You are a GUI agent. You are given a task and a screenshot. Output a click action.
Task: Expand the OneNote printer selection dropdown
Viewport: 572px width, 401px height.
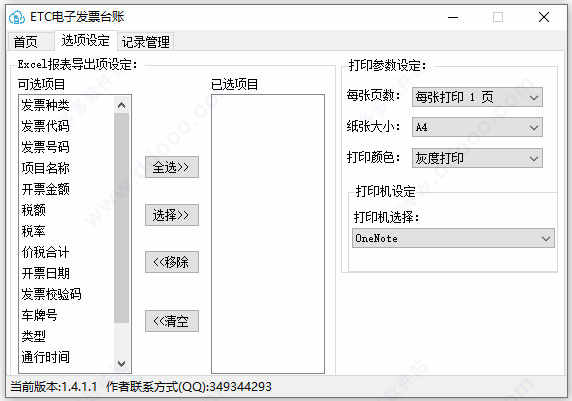pyautogui.click(x=453, y=238)
